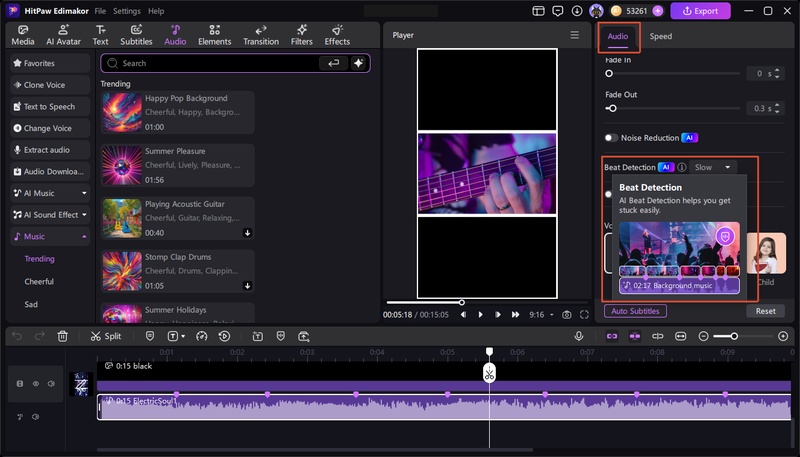800x457 pixels.
Task: Zoom out the timeline with minus icon
Action: (x=703, y=336)
